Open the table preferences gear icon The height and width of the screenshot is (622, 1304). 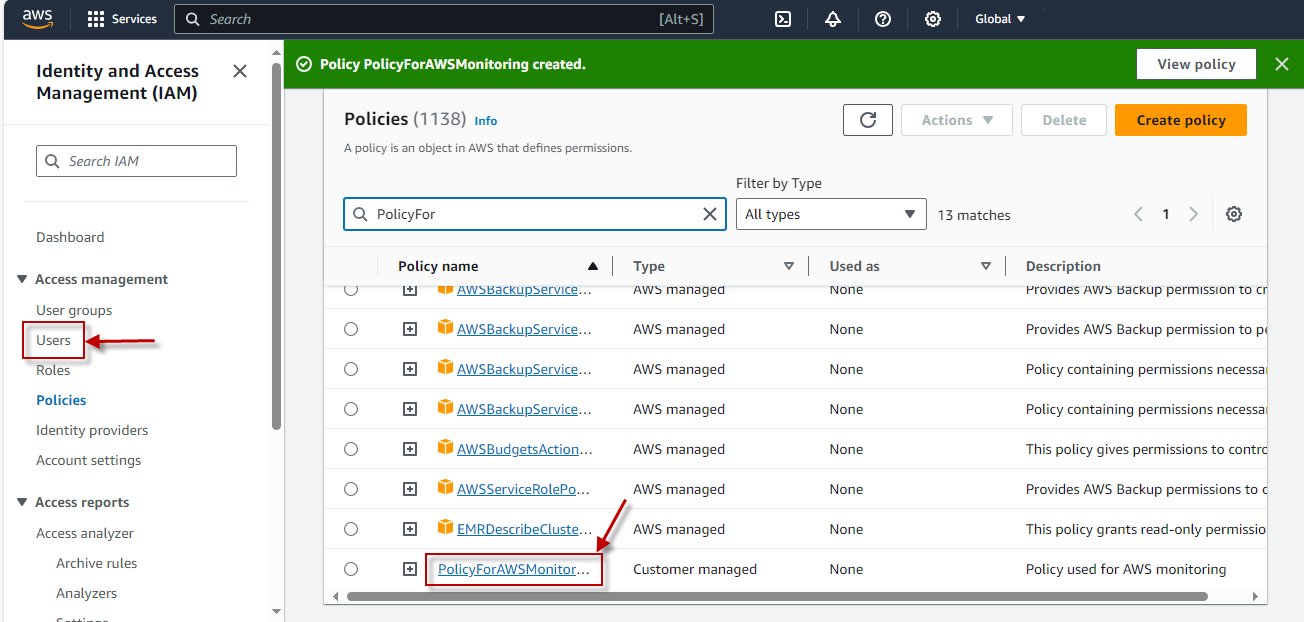(1234, 214)
